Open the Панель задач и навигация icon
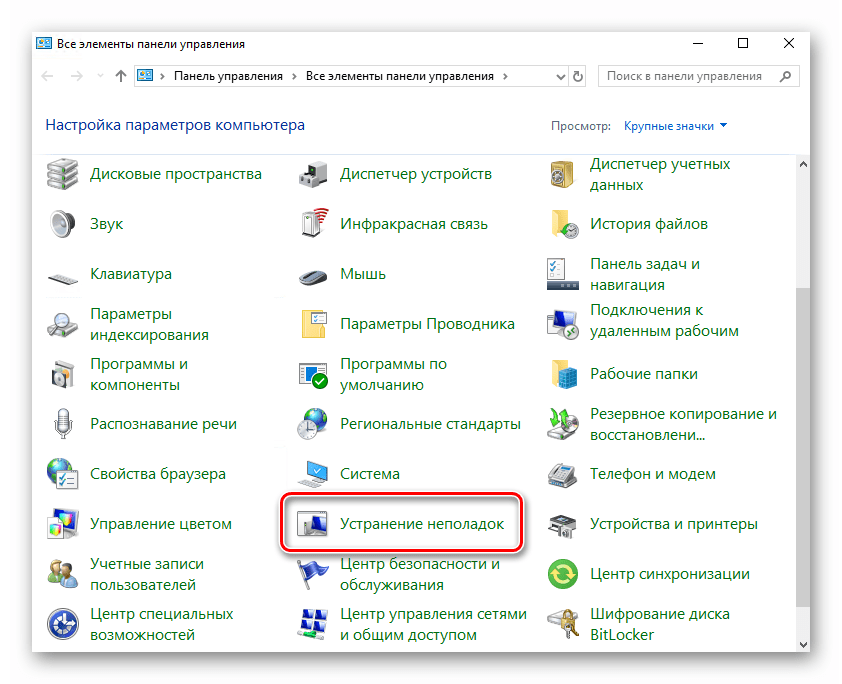The image size is (842, 684). 562,274
